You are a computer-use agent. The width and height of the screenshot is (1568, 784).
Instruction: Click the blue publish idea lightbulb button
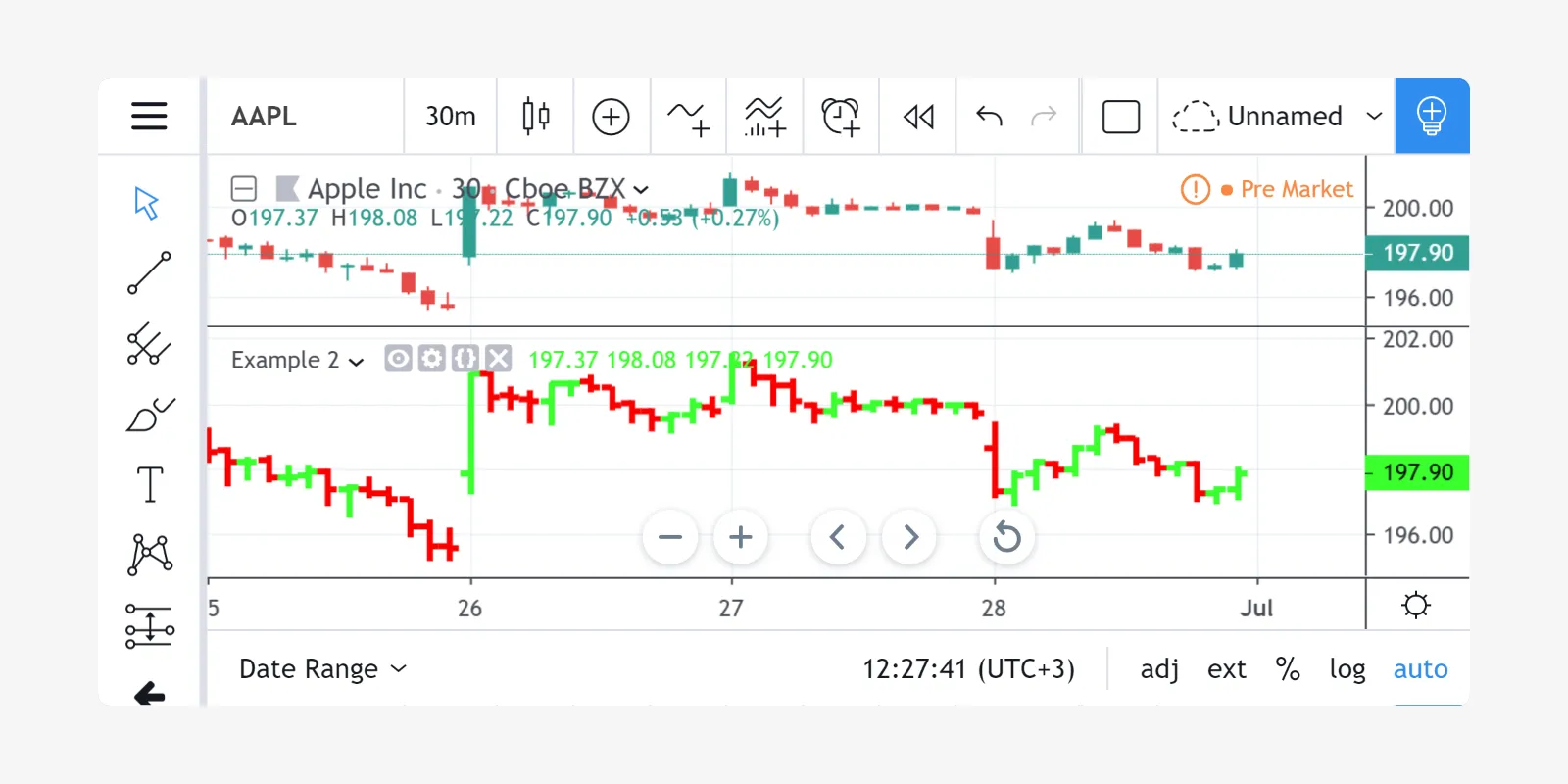coord(1432,116)
